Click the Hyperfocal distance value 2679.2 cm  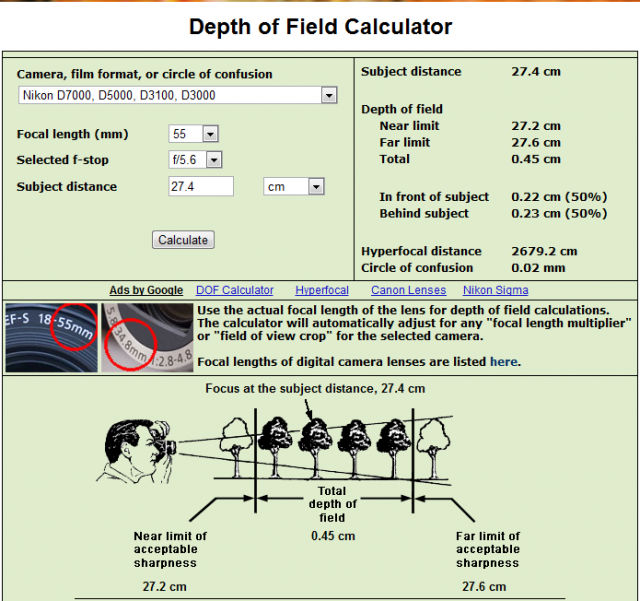tap(544, 251)
